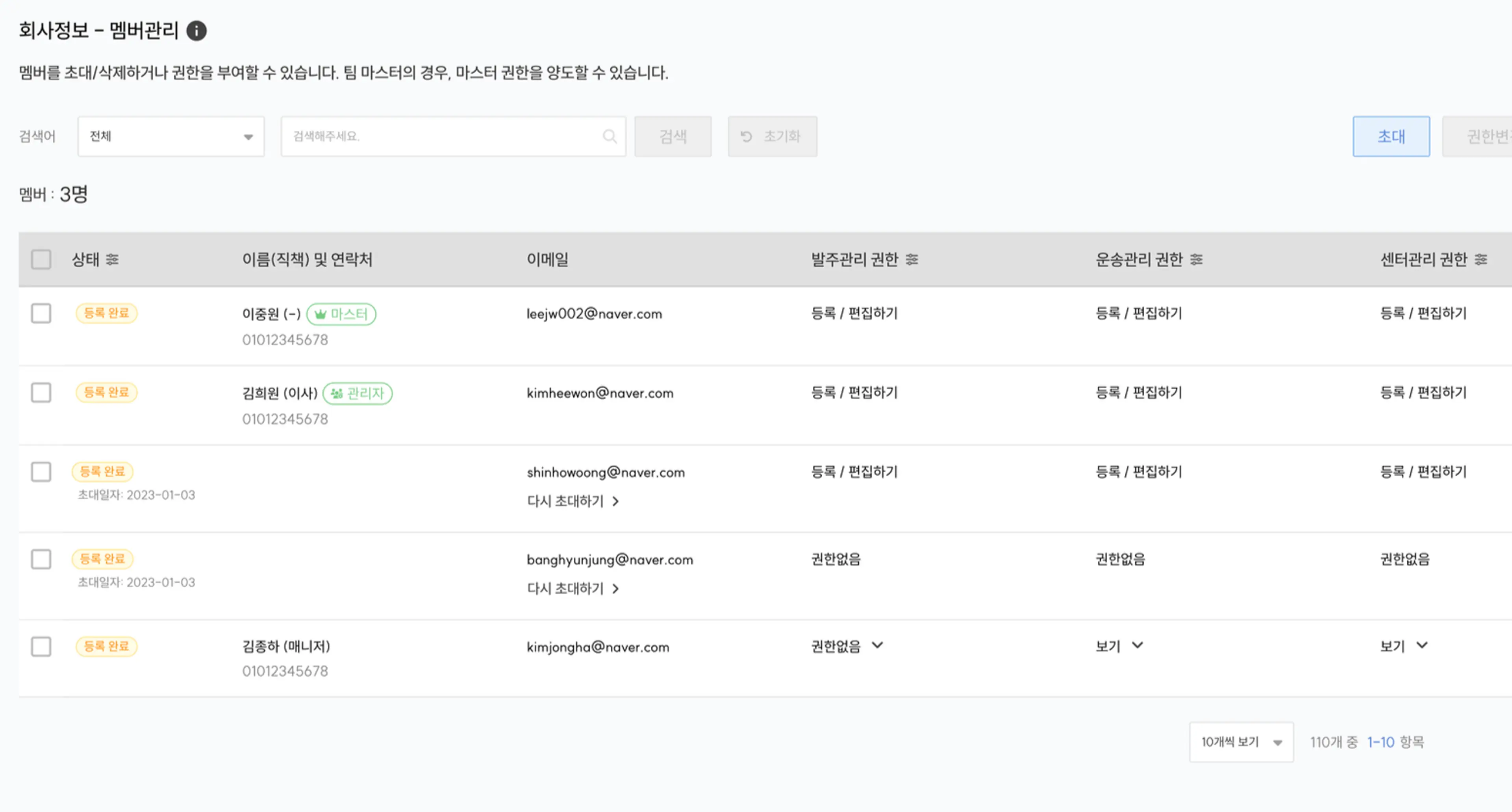
Task: Click the 이름(직책) 및 연락처 column header
Action: tap(308, 260)
